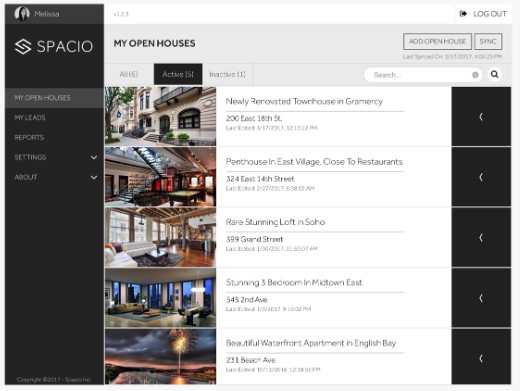520x391 pixels.
Task: Click the Sync button
Action: [x=488, y=41]
